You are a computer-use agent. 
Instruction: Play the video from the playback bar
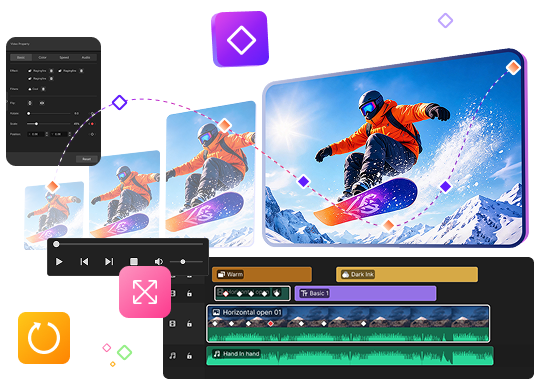(59, 262)
